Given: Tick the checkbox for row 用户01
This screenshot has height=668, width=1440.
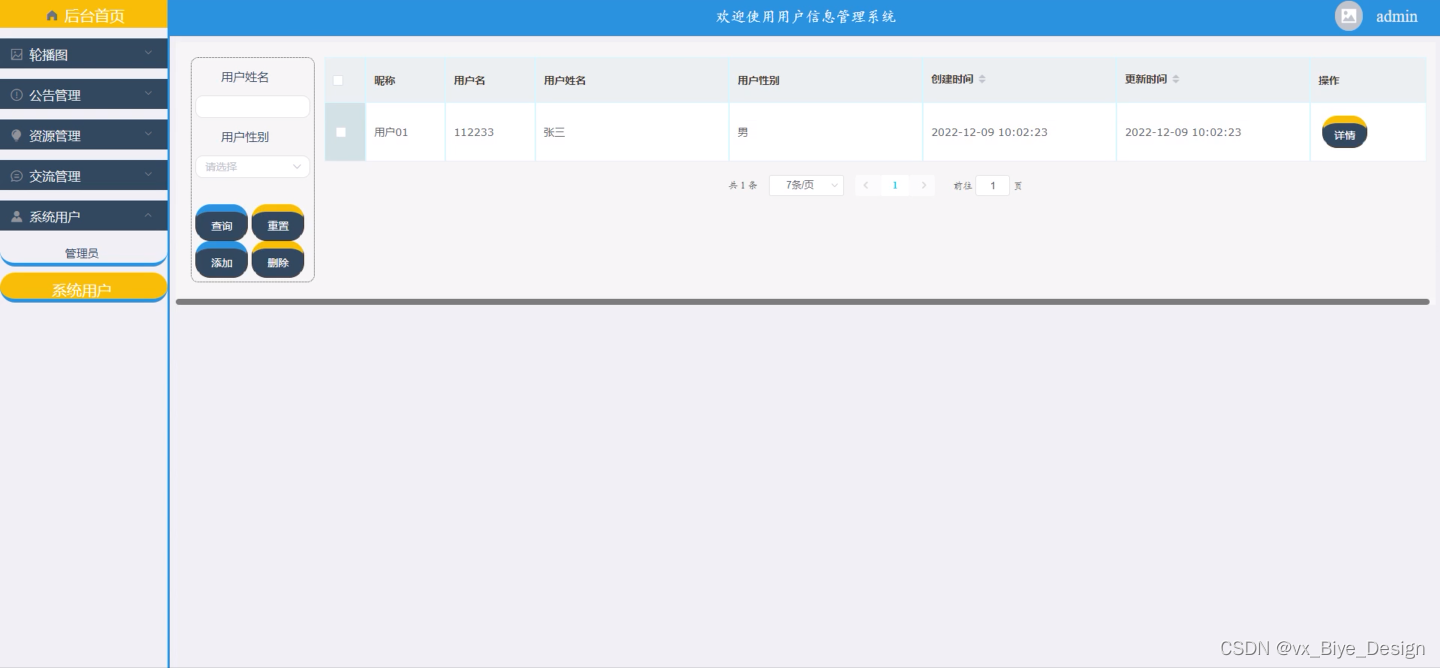Looking at the screenshot, I should [341, 132].
